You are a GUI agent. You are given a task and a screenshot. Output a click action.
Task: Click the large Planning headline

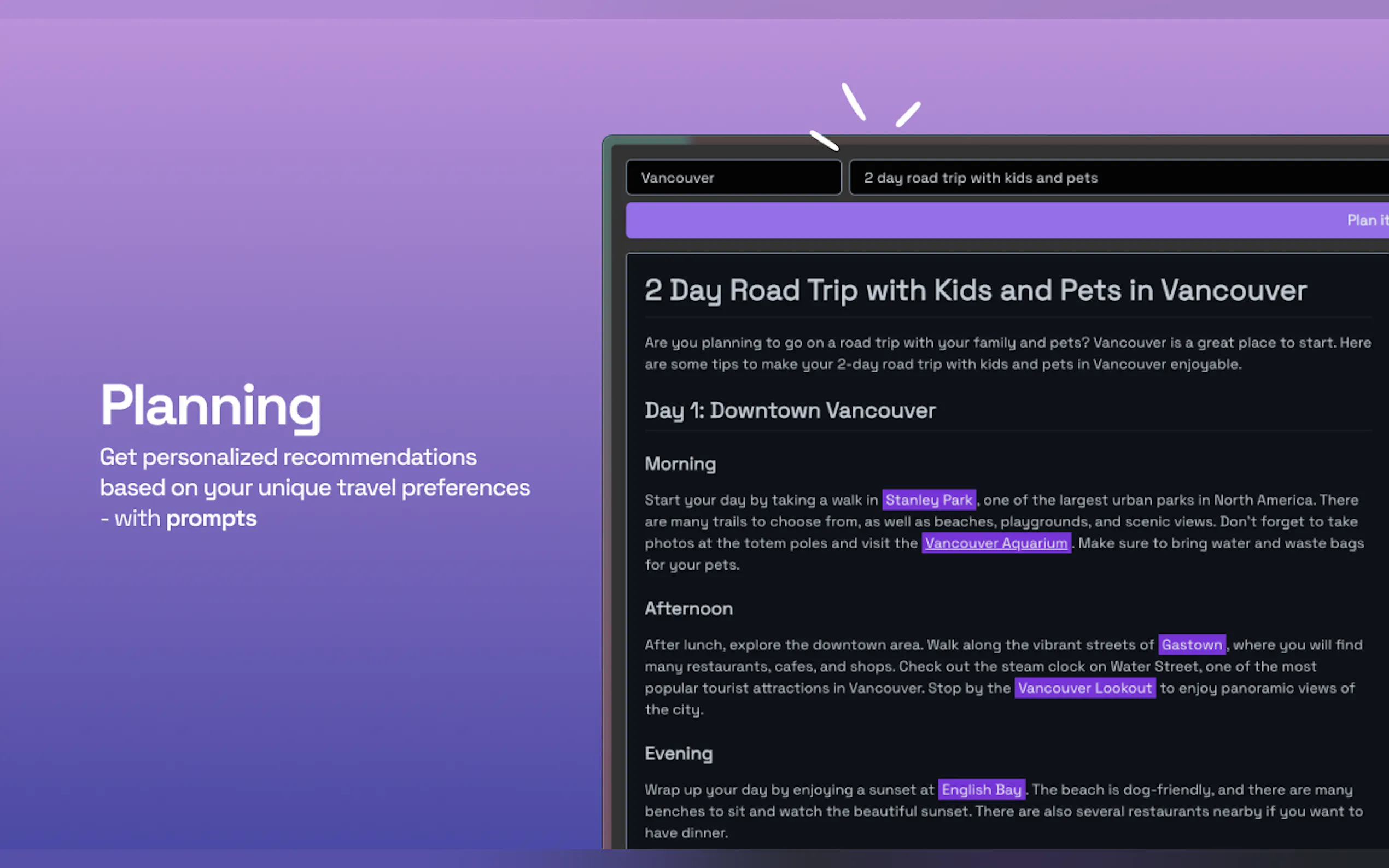point(211,407)
